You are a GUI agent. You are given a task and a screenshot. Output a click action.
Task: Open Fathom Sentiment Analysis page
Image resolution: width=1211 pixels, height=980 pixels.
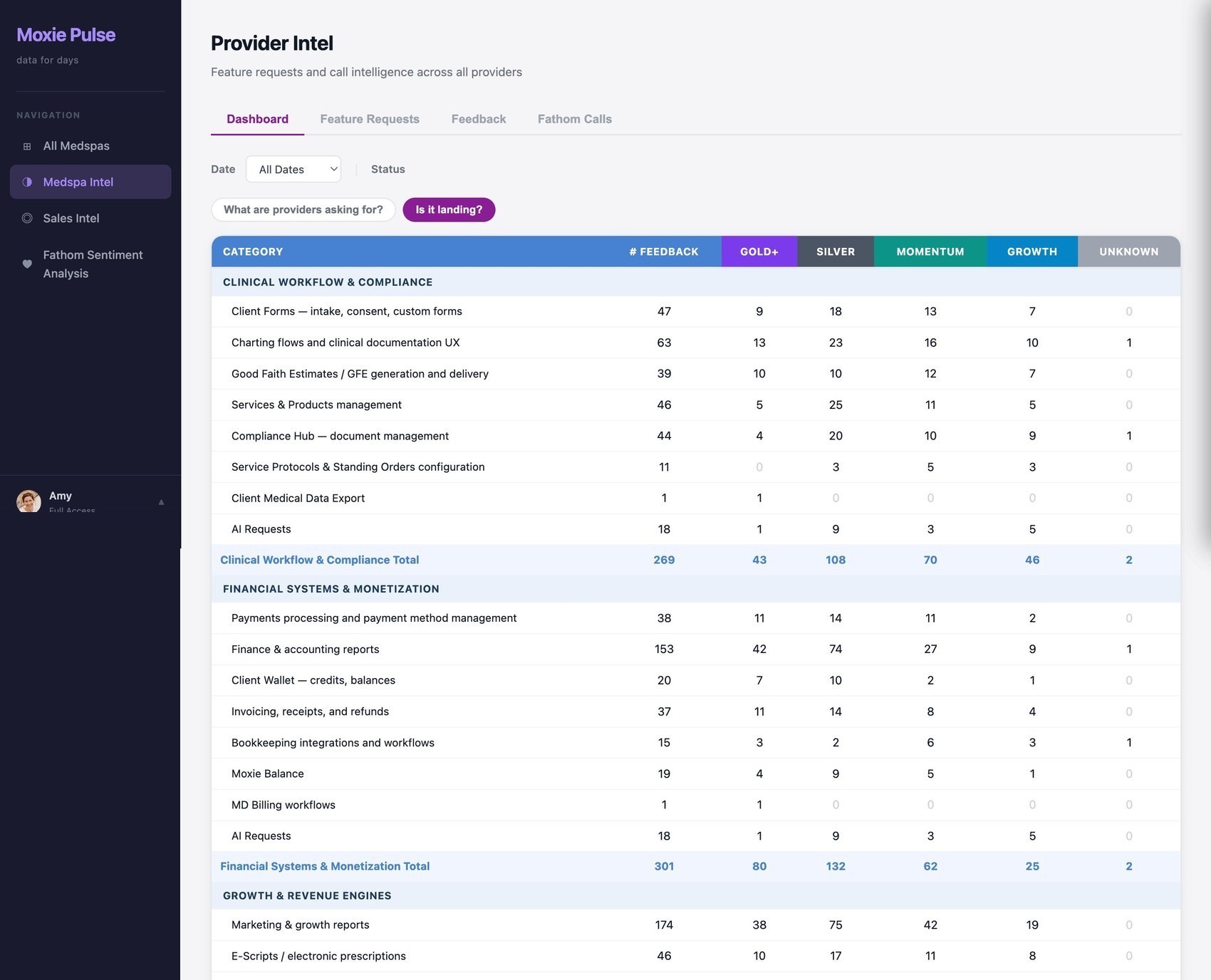[x=90, y=264]
